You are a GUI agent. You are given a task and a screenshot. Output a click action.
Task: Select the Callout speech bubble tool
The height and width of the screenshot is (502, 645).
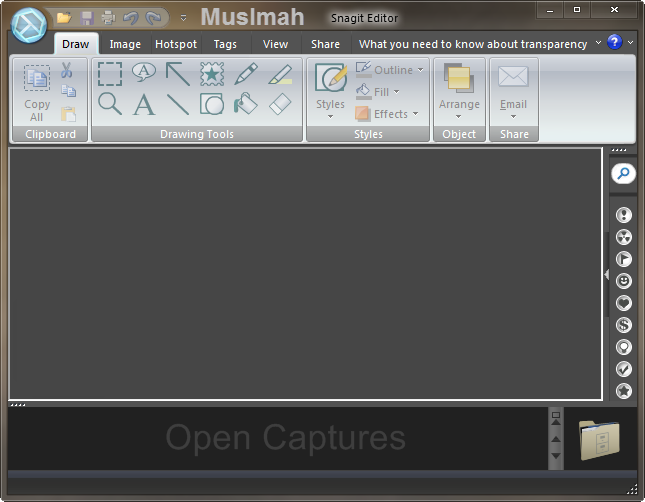pyautogui.click(x=144, y=73)
